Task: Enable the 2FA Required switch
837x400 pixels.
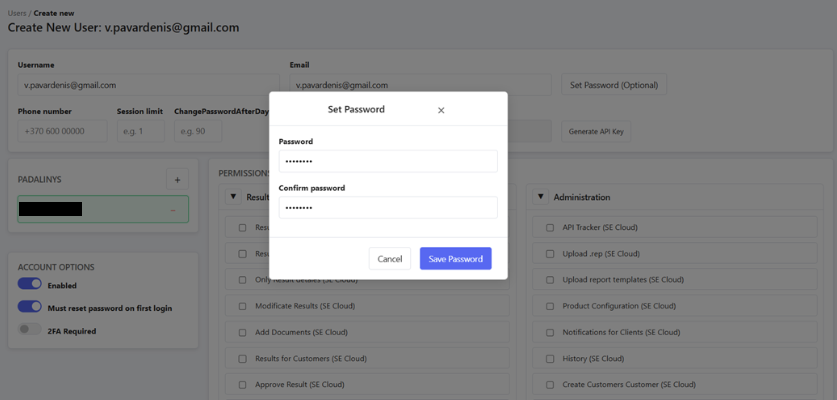Action: point(29,330)
